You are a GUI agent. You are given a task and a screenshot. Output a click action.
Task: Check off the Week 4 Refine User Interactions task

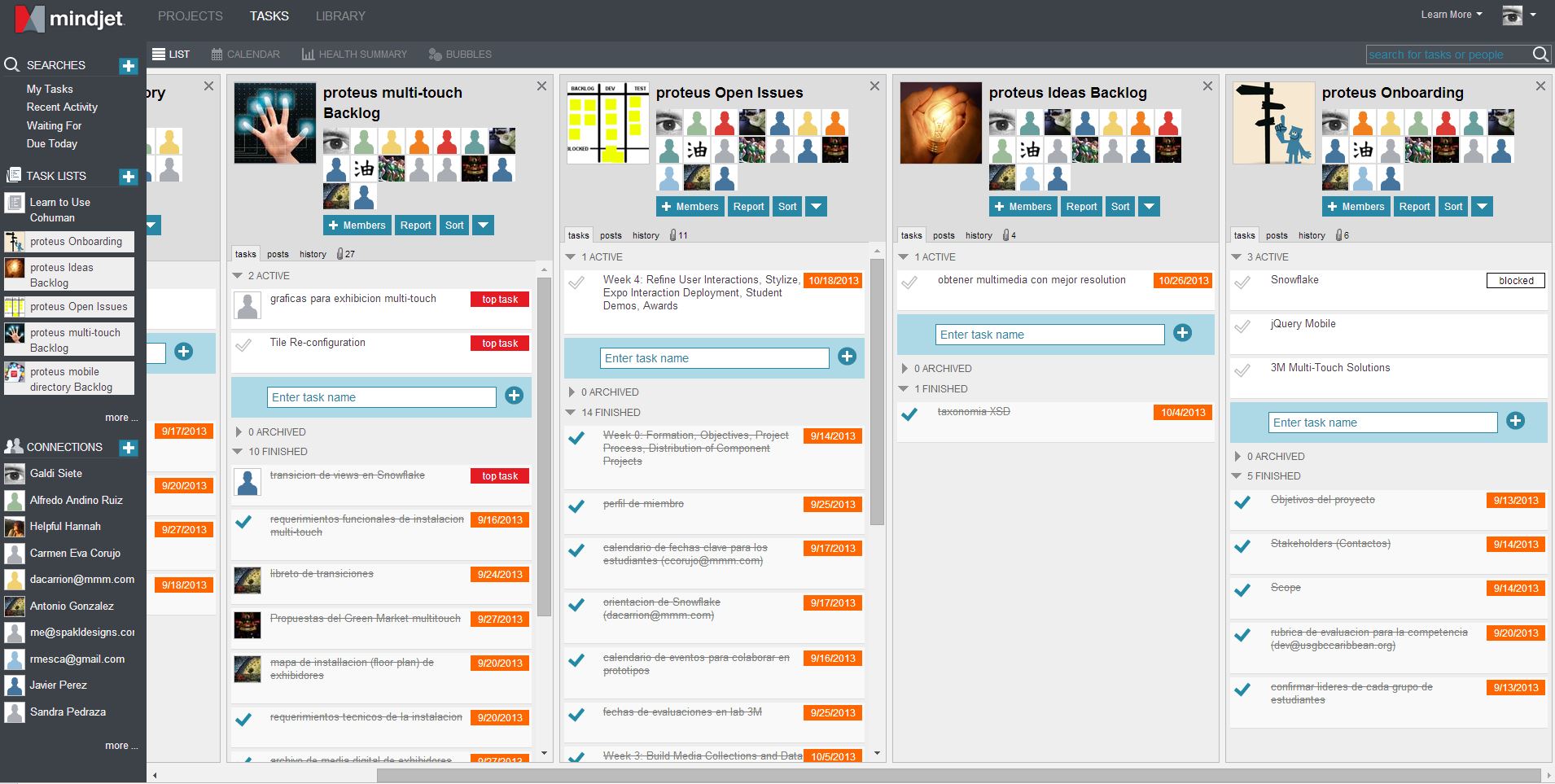point(576,283)
